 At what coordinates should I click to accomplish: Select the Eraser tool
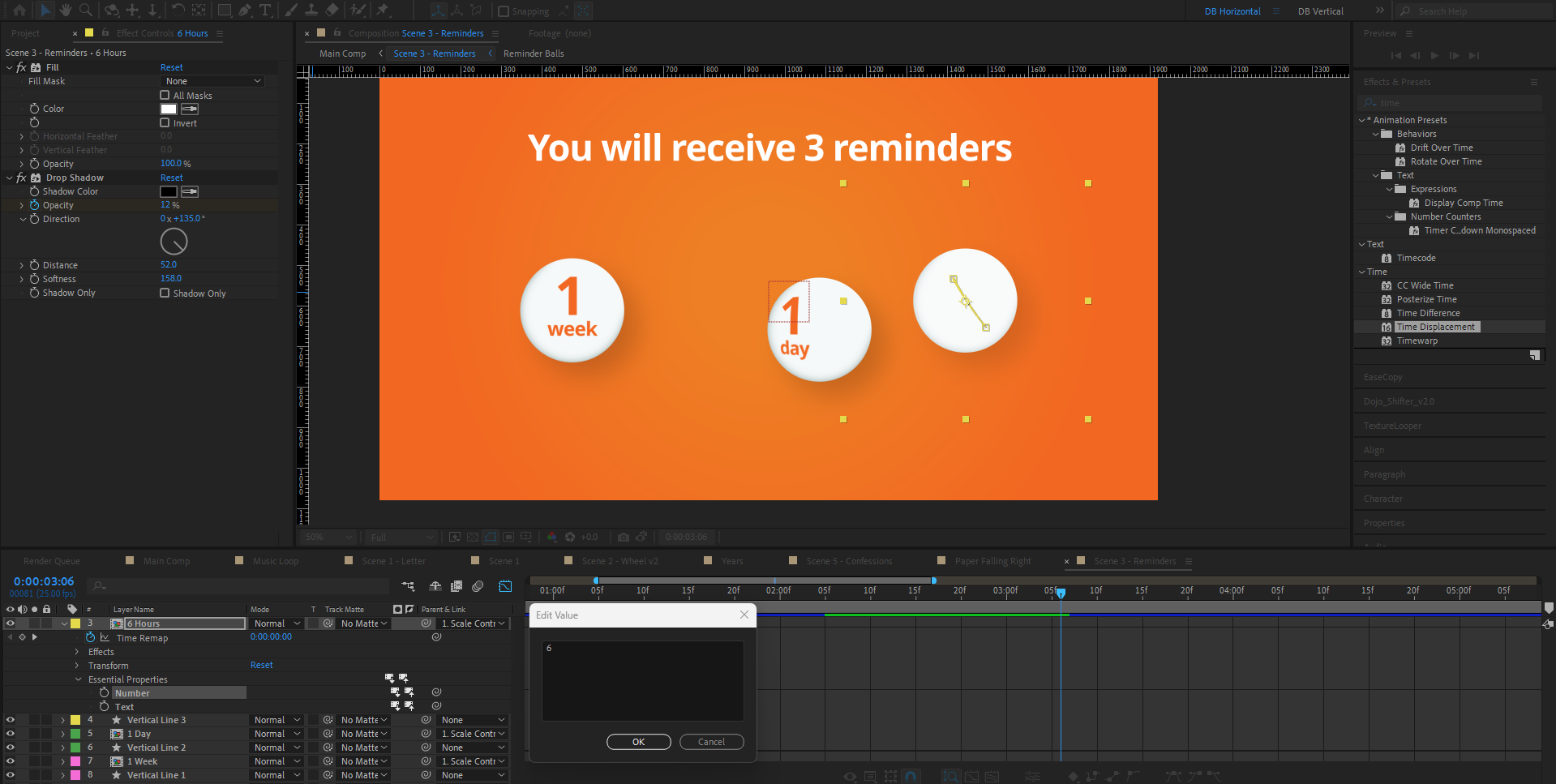point(332,11)
